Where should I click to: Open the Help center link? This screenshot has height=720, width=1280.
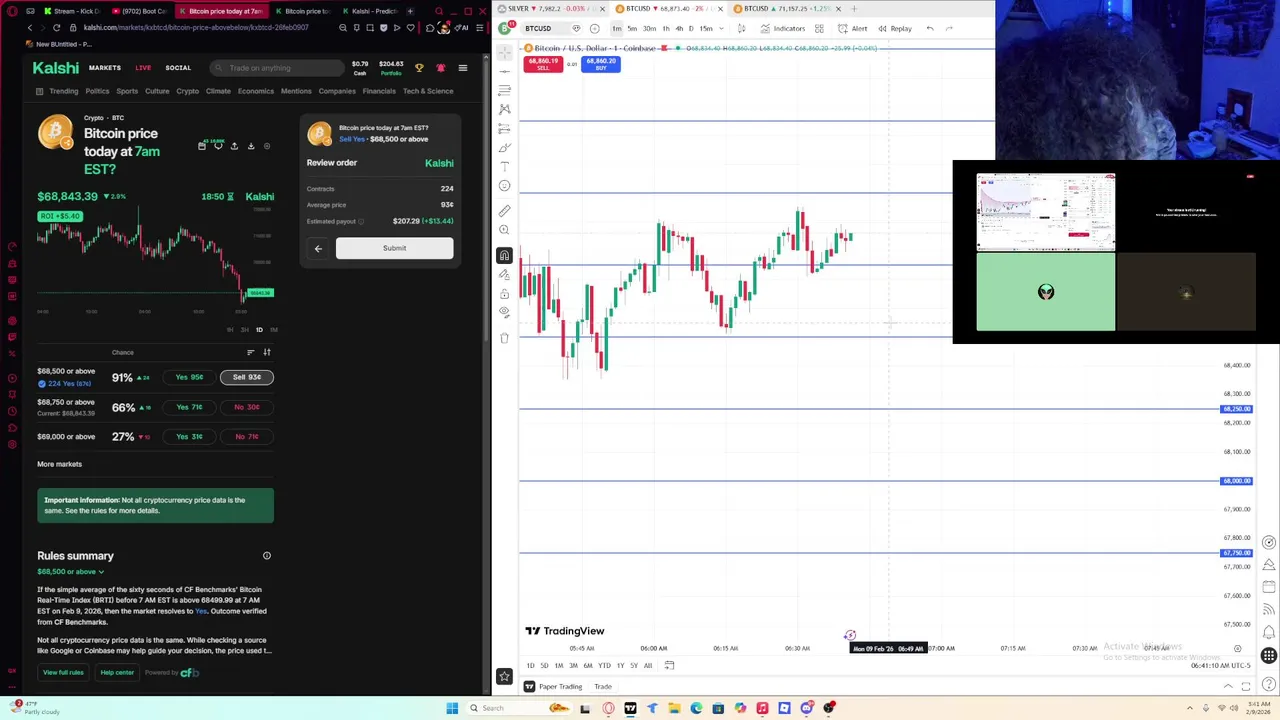click(x=117, y=672)
